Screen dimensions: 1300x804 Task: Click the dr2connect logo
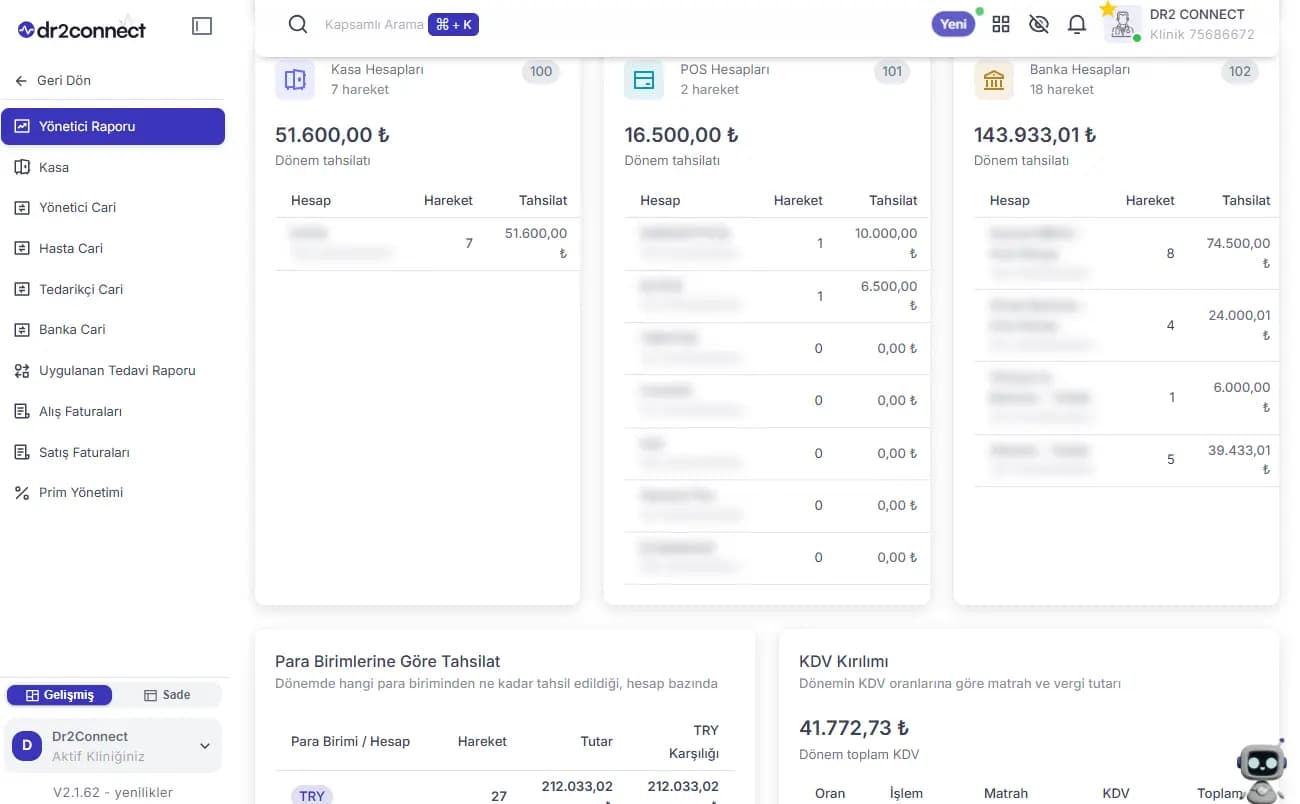pos(82,29)
